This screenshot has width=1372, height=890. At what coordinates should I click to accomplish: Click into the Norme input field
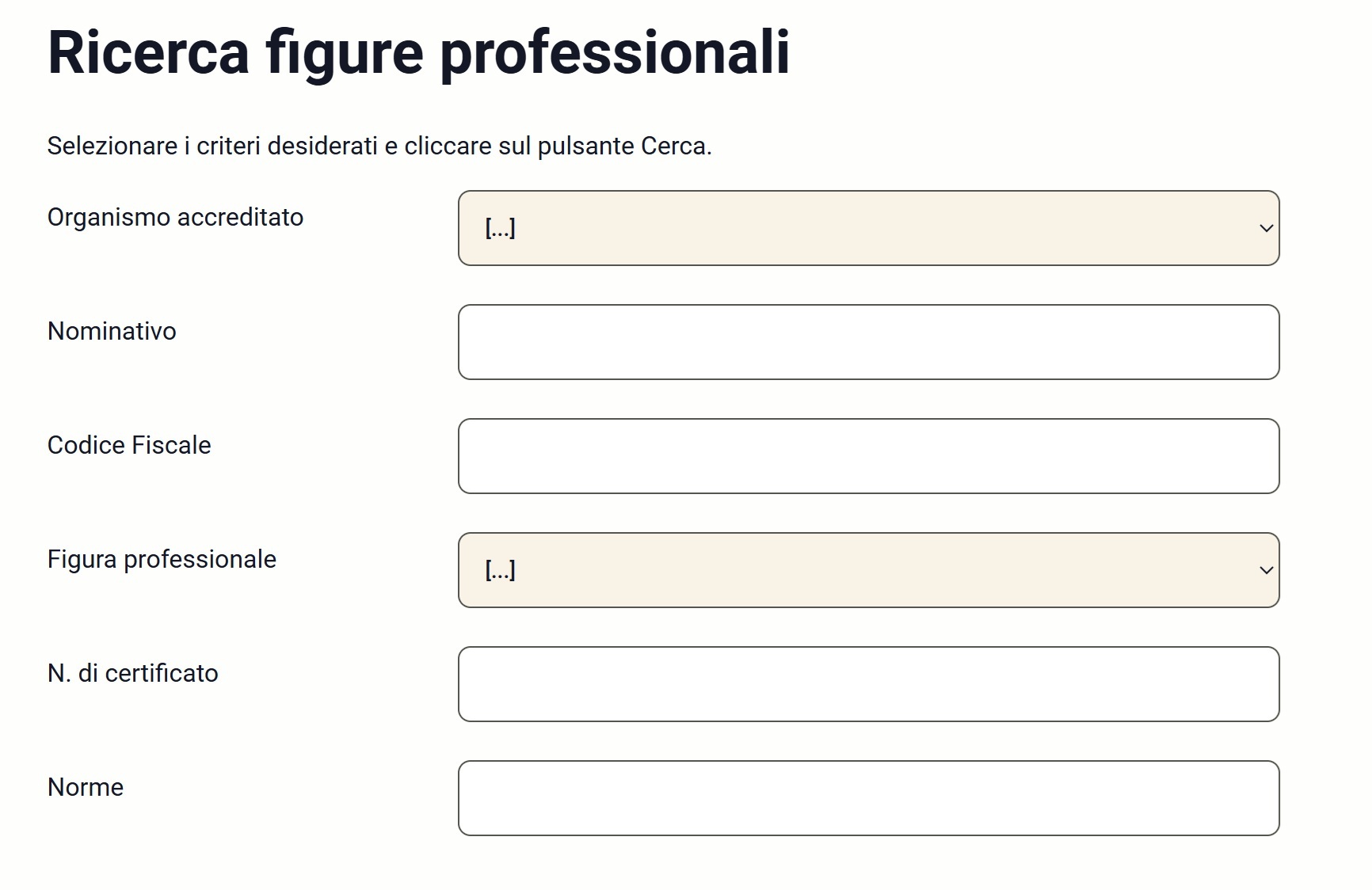[868, 798]
